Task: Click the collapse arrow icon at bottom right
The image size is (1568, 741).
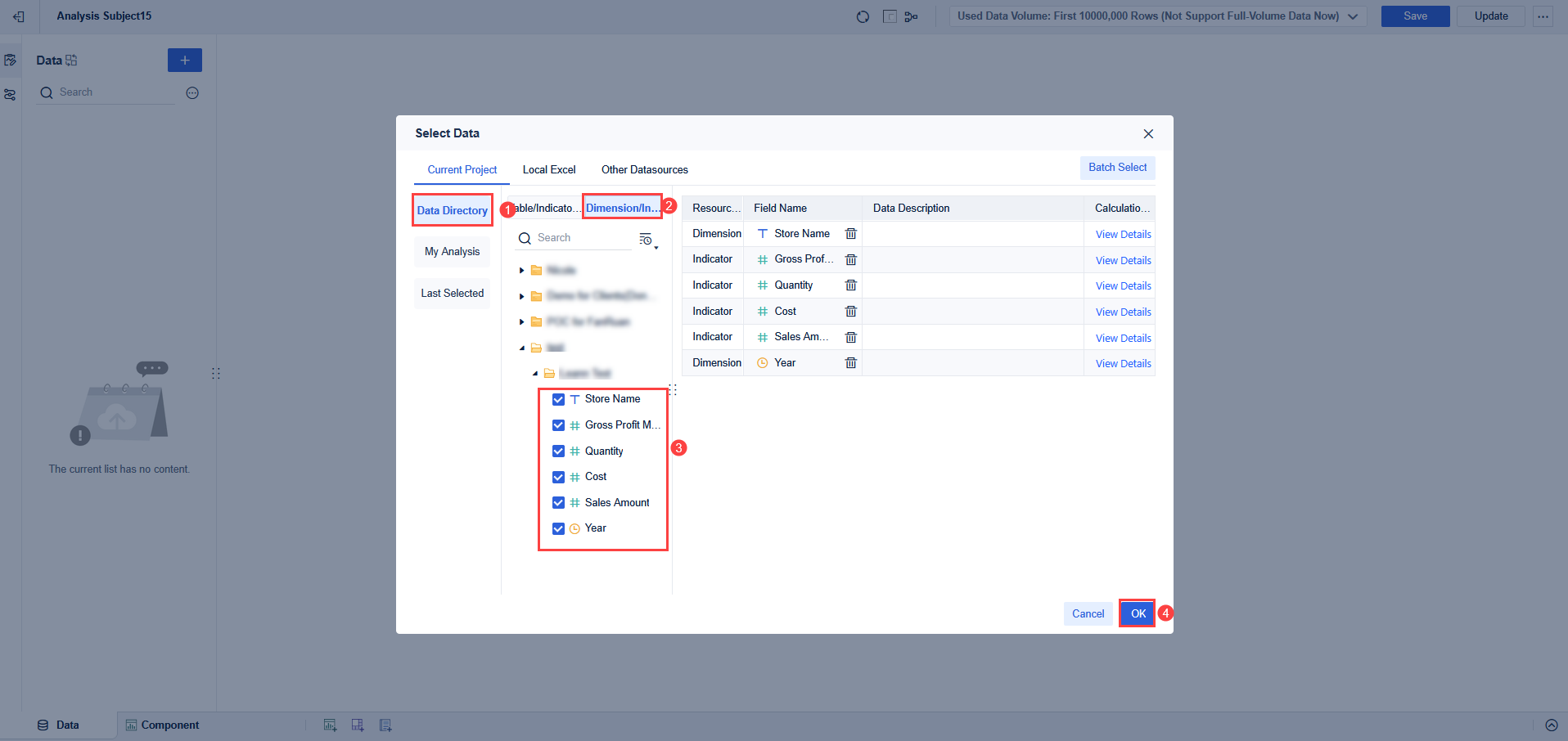Action: (x=1552, y=725)
